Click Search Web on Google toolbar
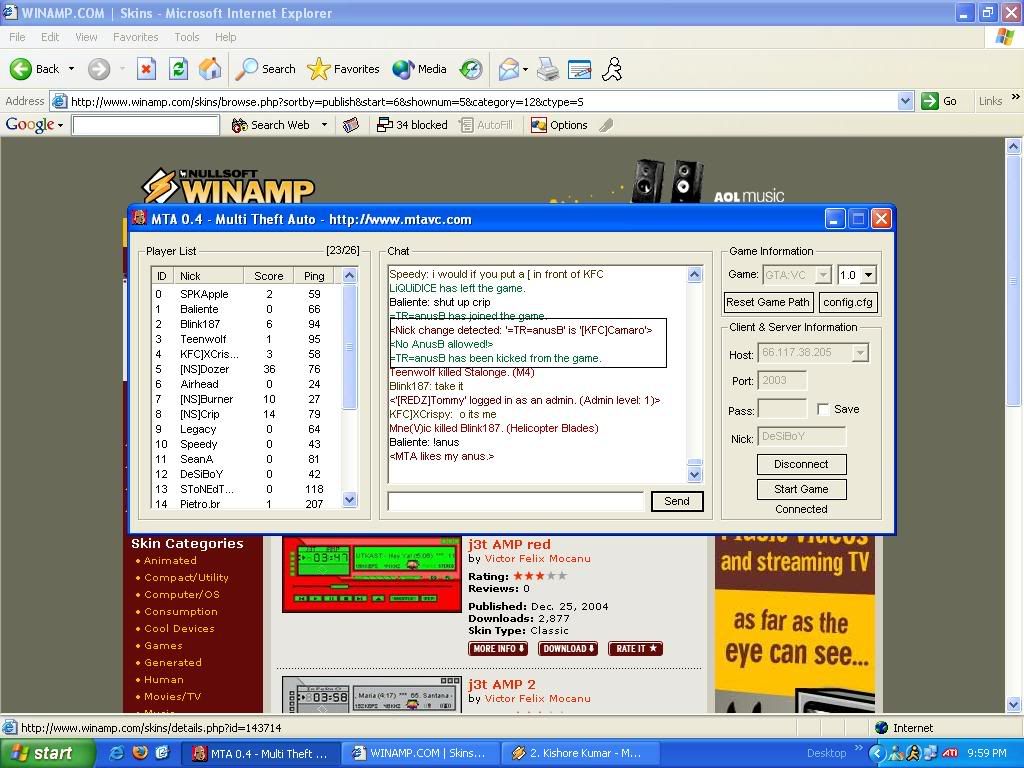Screen dimensions: 1024x768 [x=271, y=125]
